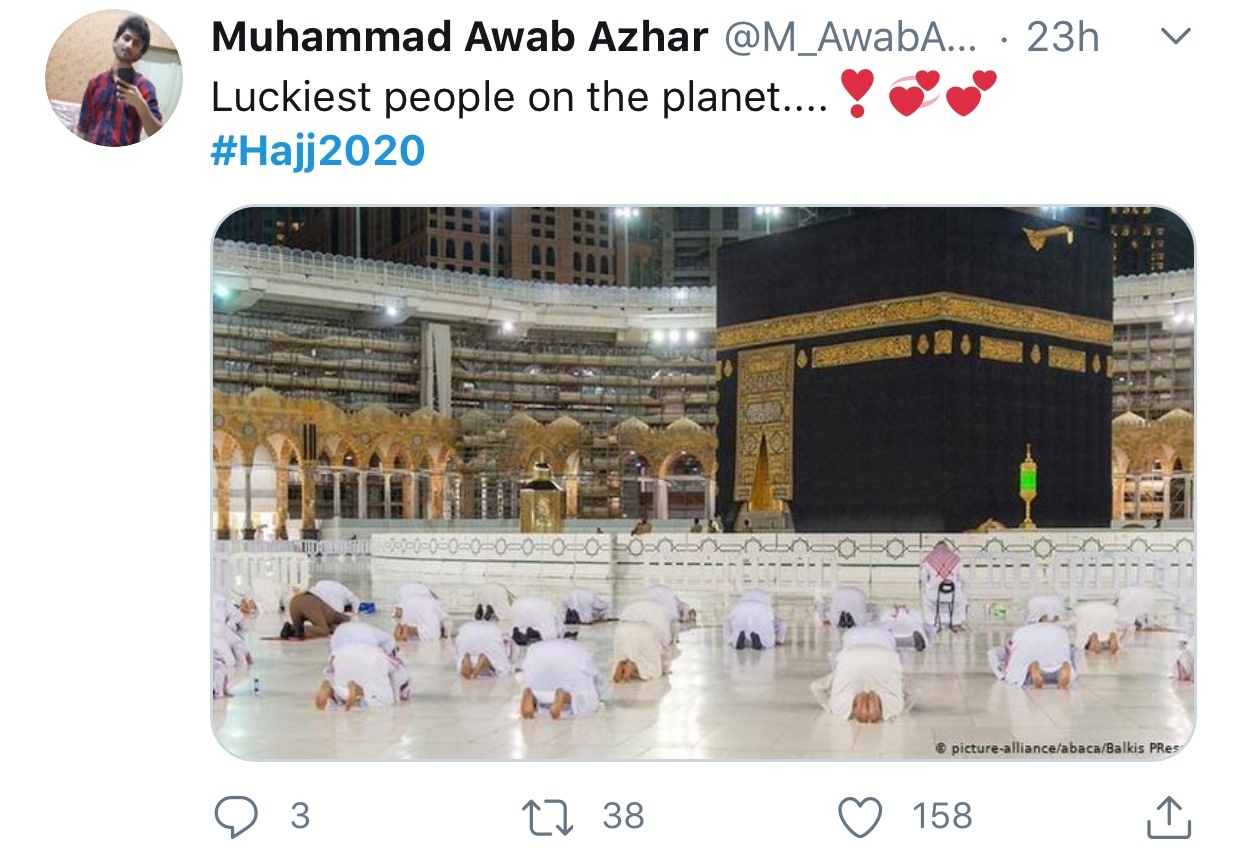Click the green lantern in photo

[1028, 488]
